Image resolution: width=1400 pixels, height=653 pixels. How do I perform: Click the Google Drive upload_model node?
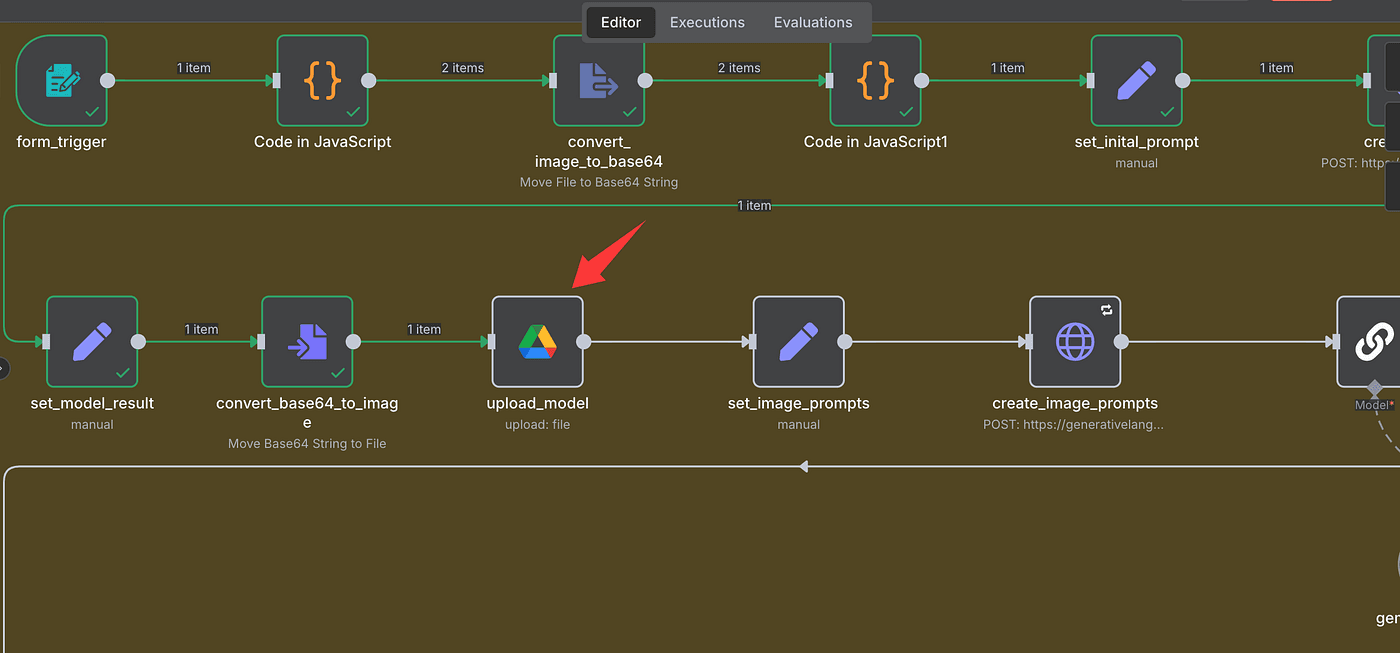pos(537,342)
